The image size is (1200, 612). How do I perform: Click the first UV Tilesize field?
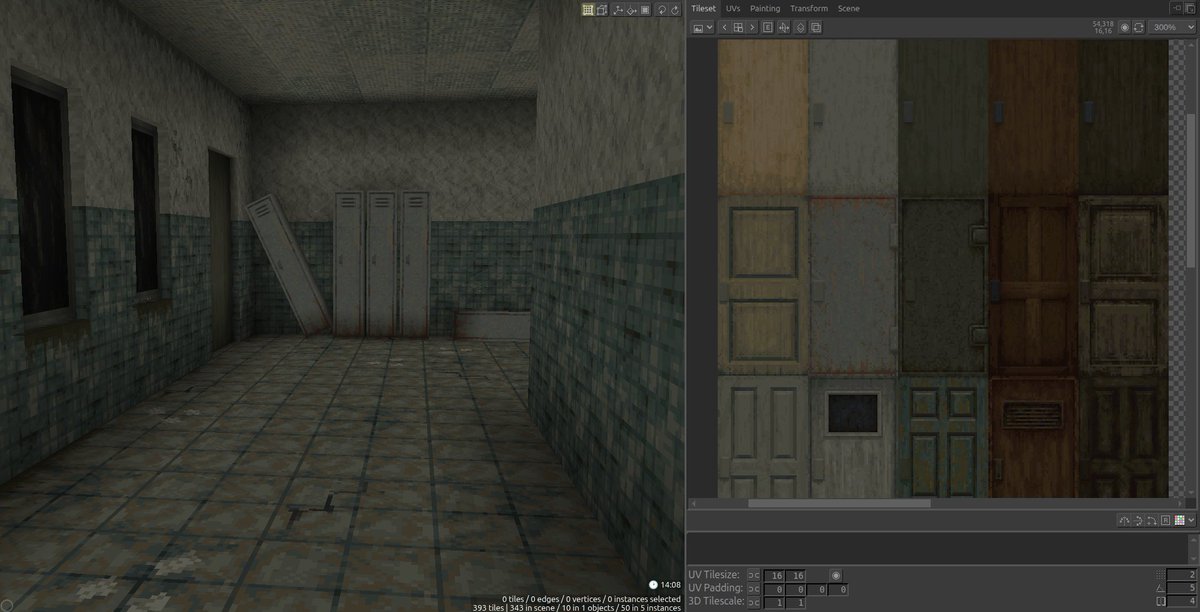(774, 575)
